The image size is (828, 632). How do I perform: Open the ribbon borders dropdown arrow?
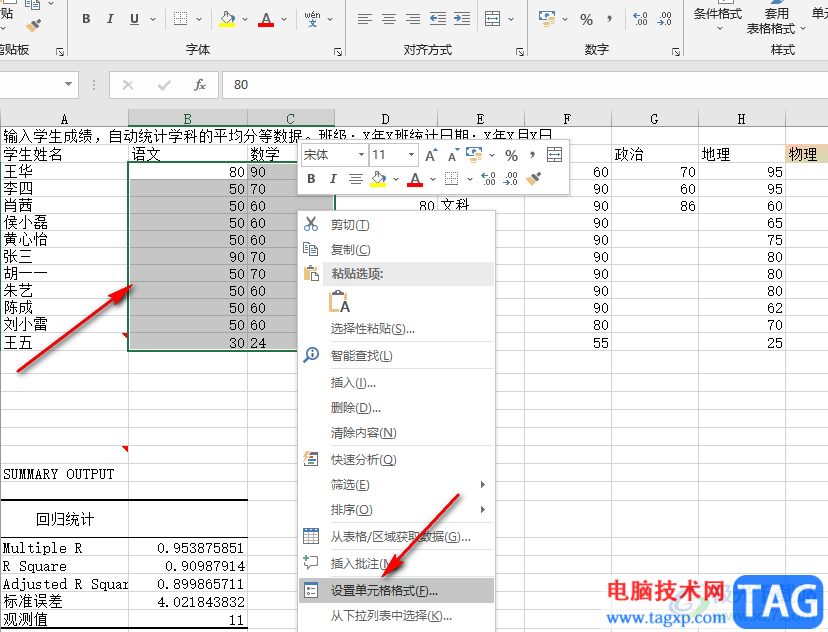pyautogui.click(x=199, y=19)
